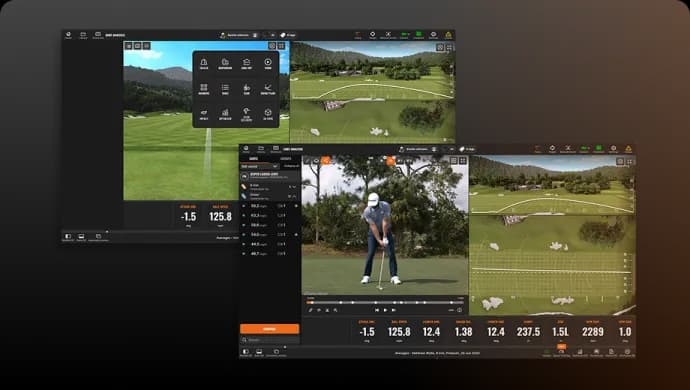This screenshot has height=390, width=690.
Task: Toggle visibility of the 46.7 shot row
Action: [244, 254]
